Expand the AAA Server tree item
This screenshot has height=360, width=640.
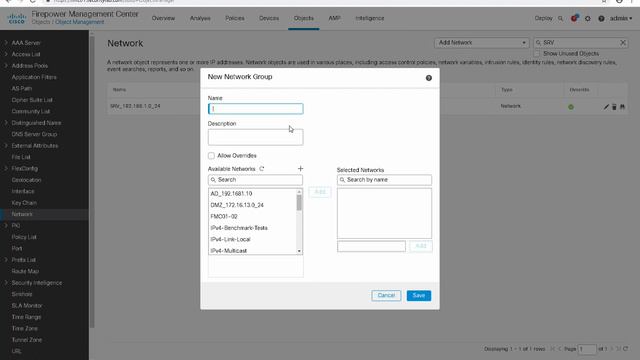[x=6, y=42]
